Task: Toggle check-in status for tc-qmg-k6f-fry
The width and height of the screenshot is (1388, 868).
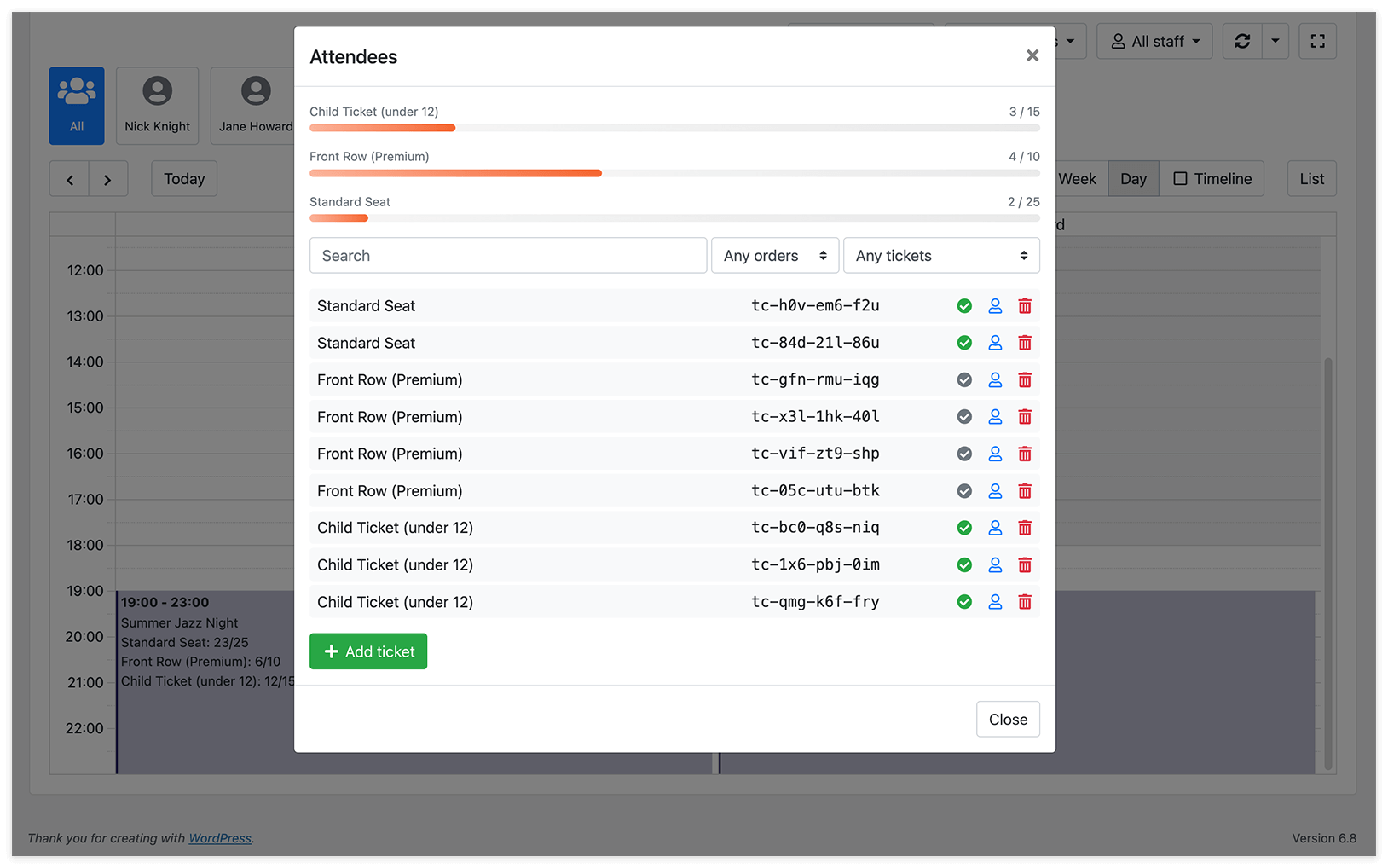Action: pos(964,602)
